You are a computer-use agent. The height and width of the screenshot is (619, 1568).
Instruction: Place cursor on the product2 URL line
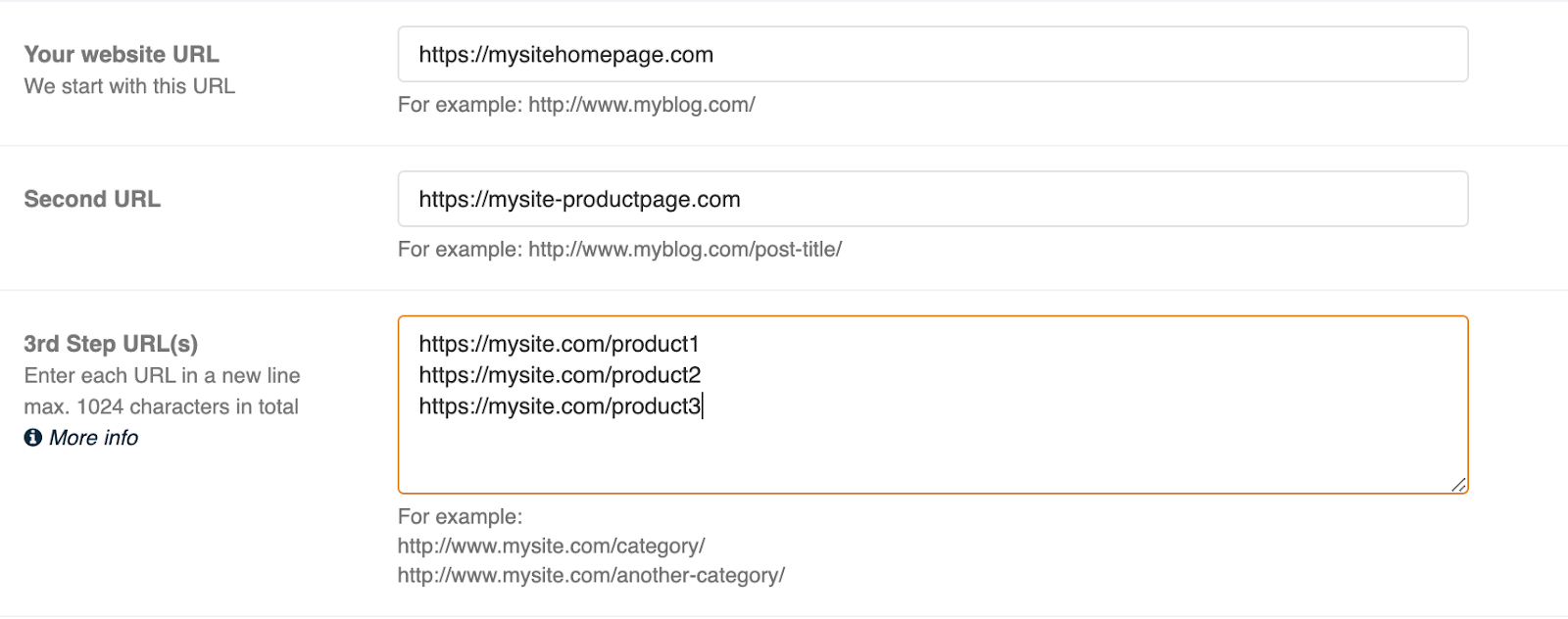pyautogui.click(x=560, y=375)
